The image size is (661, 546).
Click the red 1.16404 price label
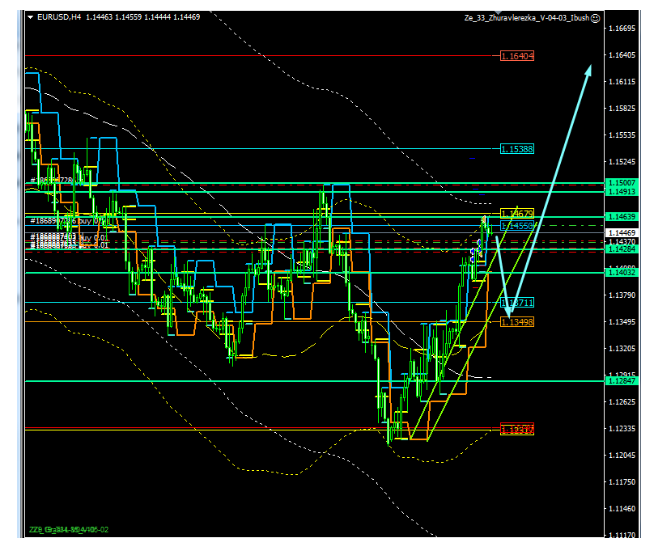[516, 56]
